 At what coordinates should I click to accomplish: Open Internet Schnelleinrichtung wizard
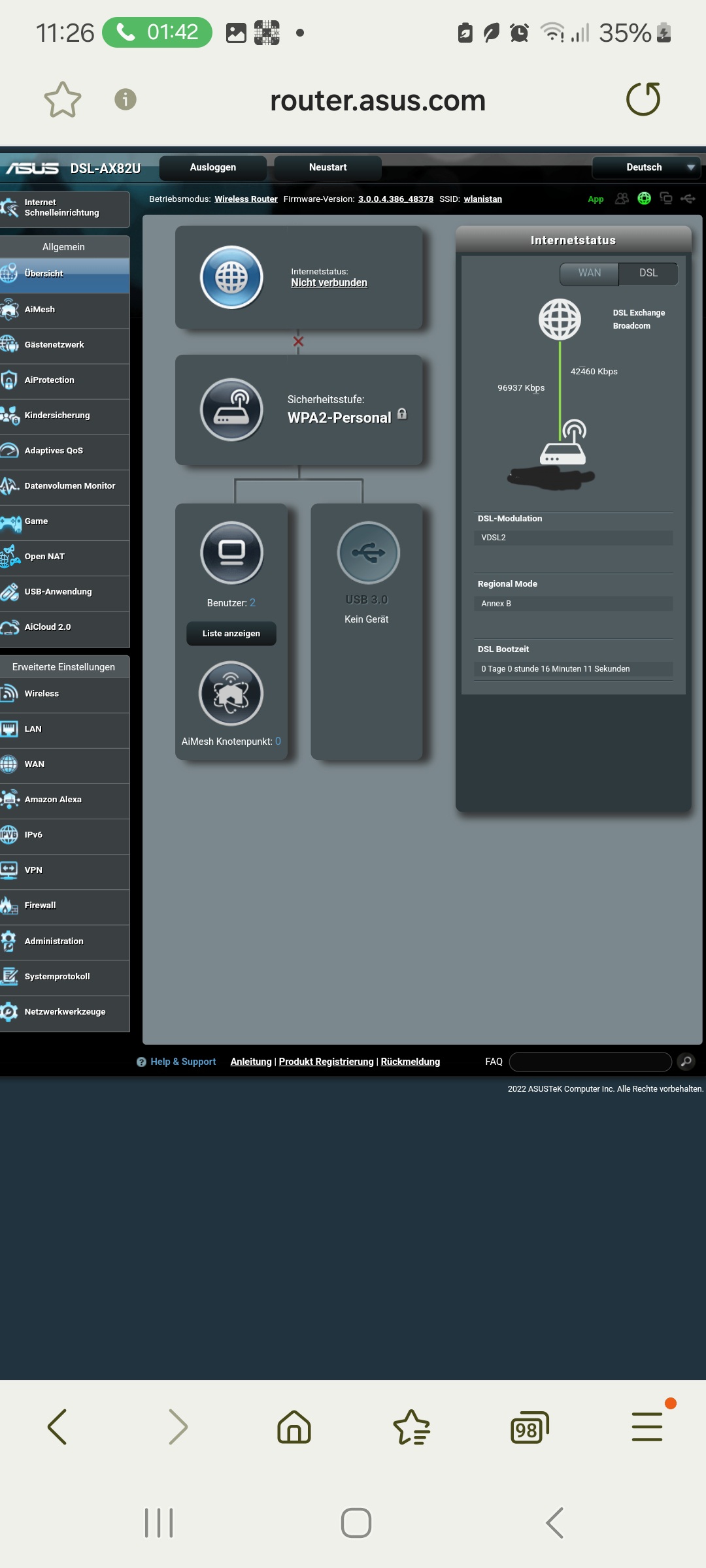coord(65,208)
